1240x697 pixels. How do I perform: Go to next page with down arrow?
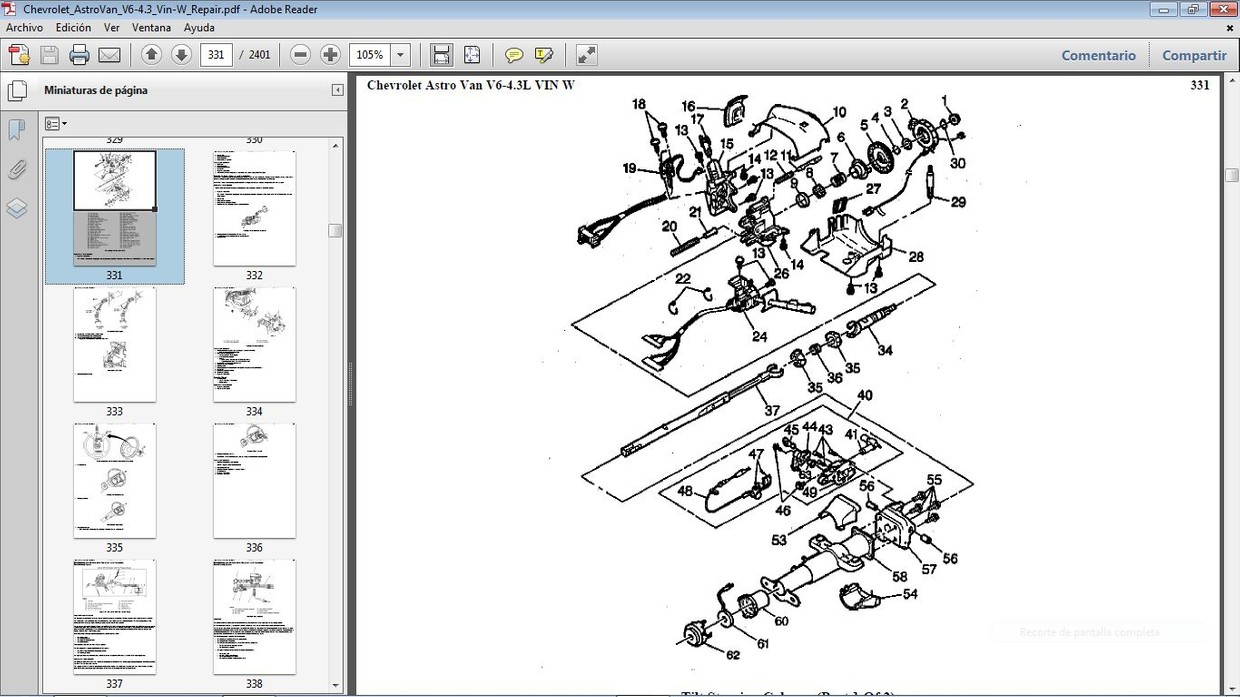pos(181,55)
